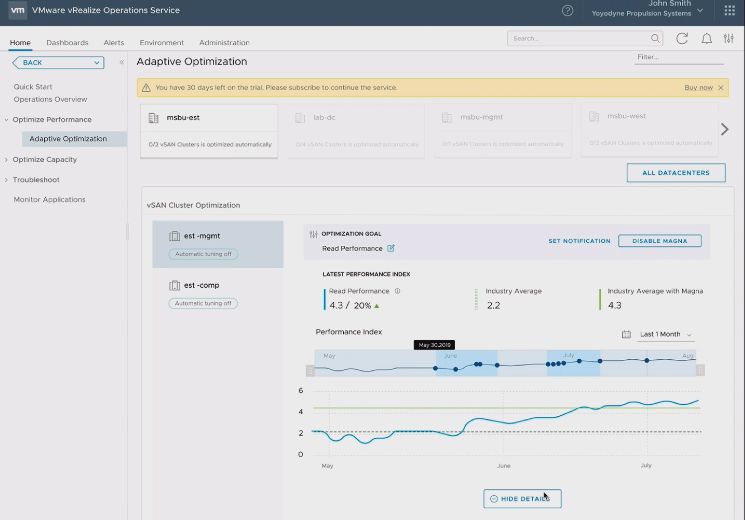Click the Read Performance info icon
Screen dimensions: 745x520
click(x=397, y=291)
